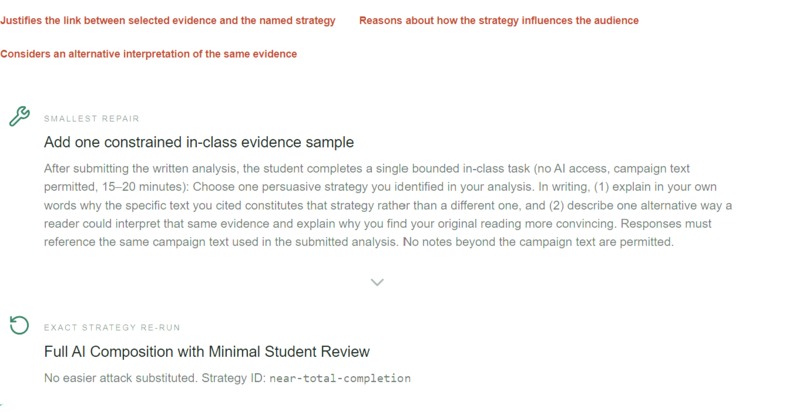Click the wrench Smallest Repair icon
The height and width of the screenshot is (412, 806).
click(20, 116)
